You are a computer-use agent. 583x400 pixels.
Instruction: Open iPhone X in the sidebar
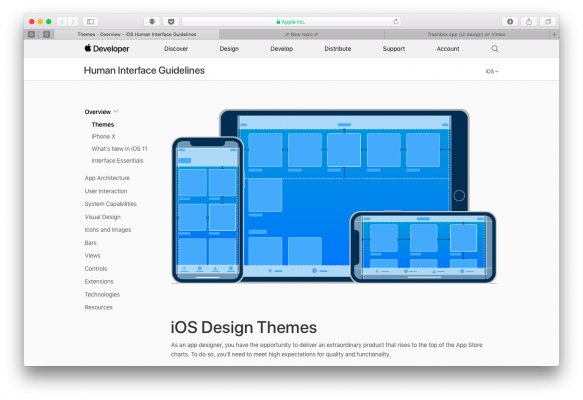click(103, 136)
